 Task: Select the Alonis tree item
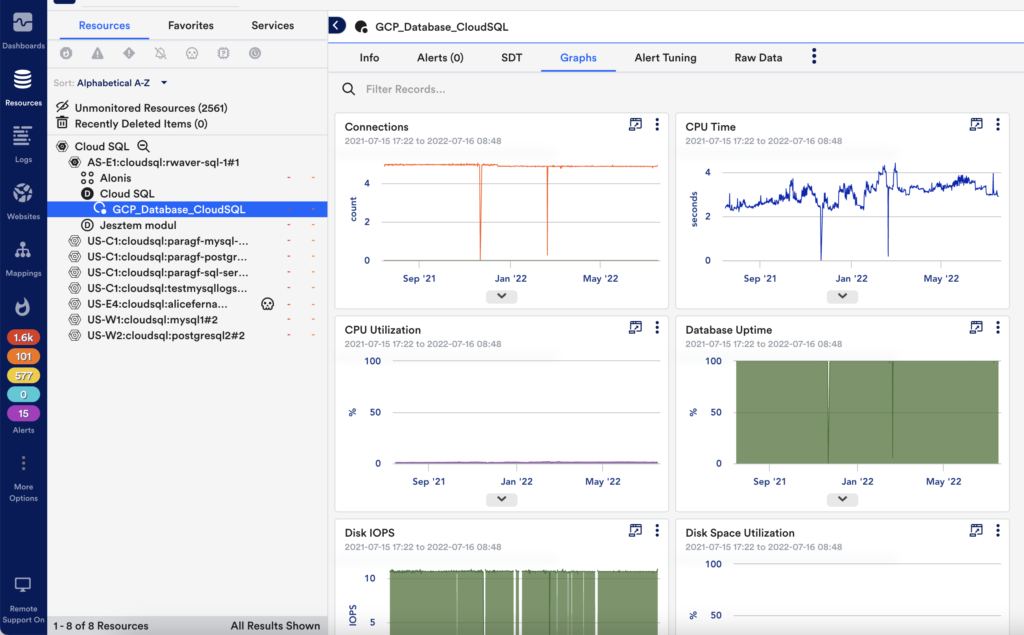point(116,178)
